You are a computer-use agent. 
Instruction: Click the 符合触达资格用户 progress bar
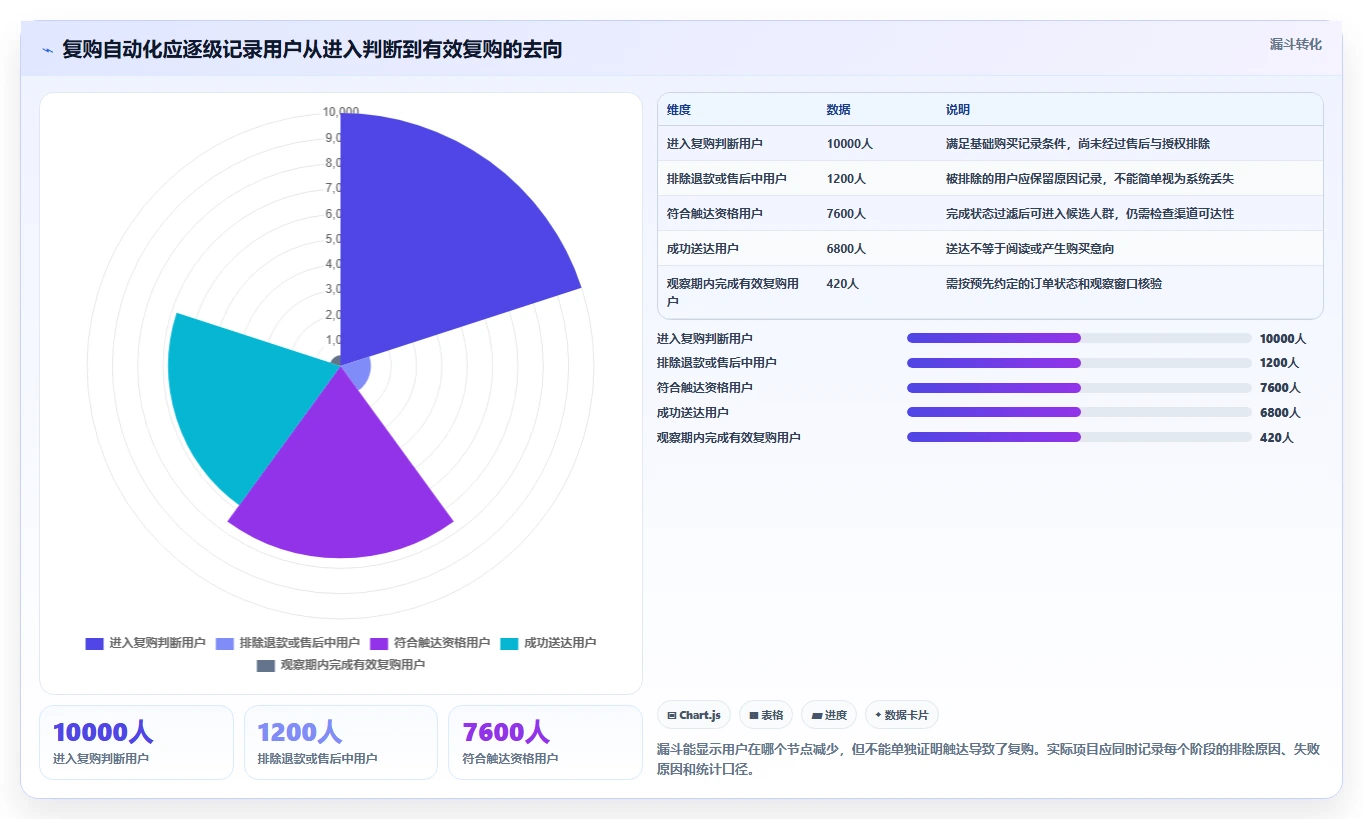(1079, 388)
